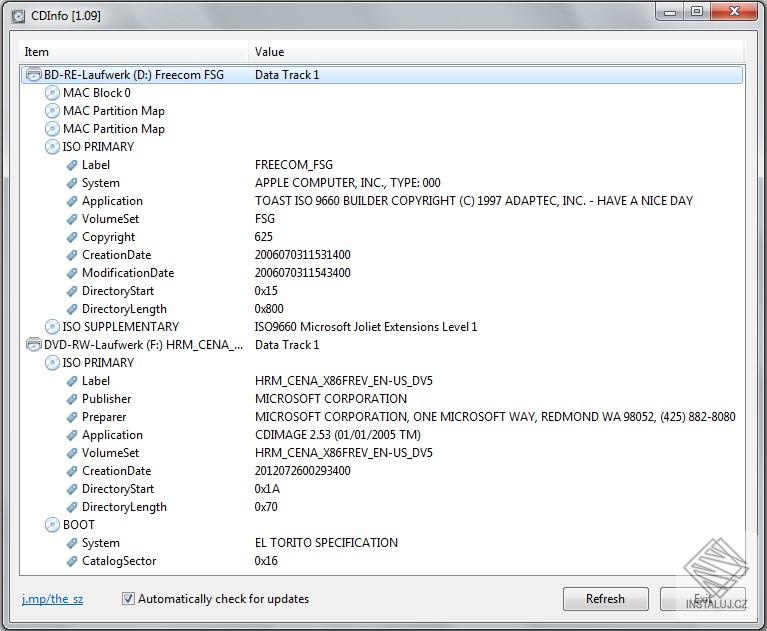The height and width of the screenshot is (631, 767).
Task: Click the tag icon beside CatalogSector
Action: pos(72,561)
